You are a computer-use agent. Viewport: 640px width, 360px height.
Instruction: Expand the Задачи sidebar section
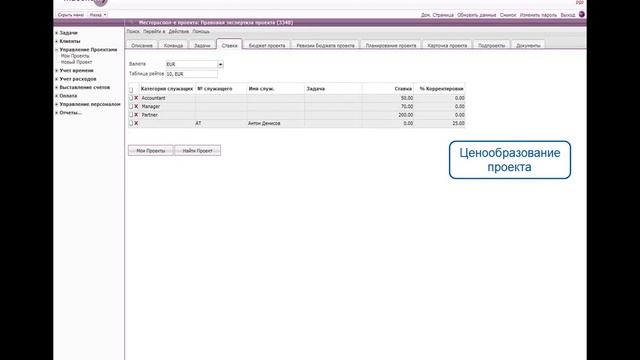[57, 33]
